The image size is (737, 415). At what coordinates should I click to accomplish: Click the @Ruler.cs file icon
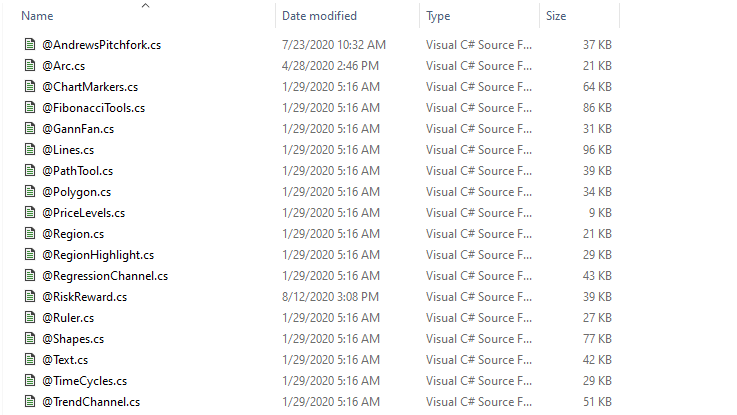click(30, 318)
